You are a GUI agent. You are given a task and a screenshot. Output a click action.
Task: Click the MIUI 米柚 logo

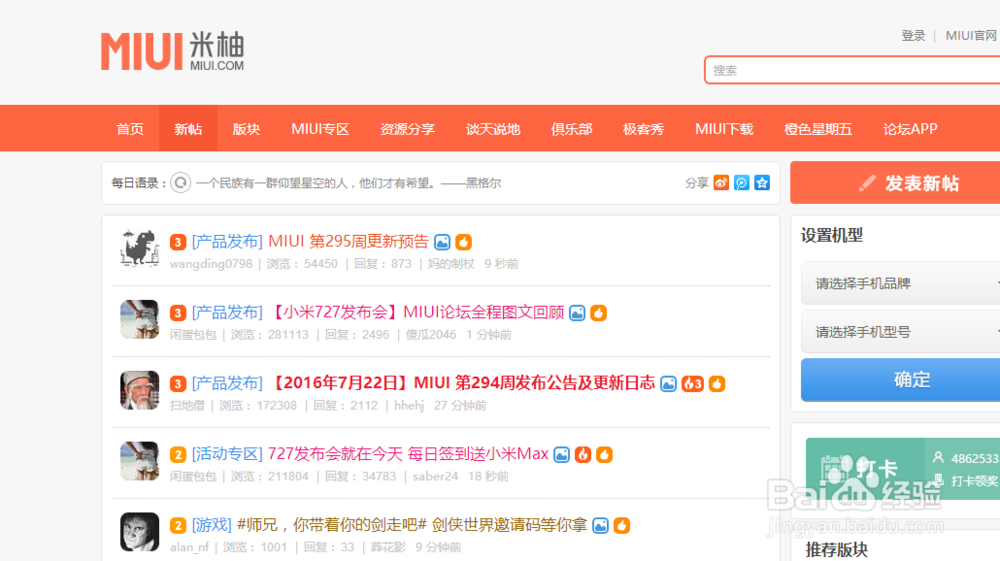(x=172, y=51)
